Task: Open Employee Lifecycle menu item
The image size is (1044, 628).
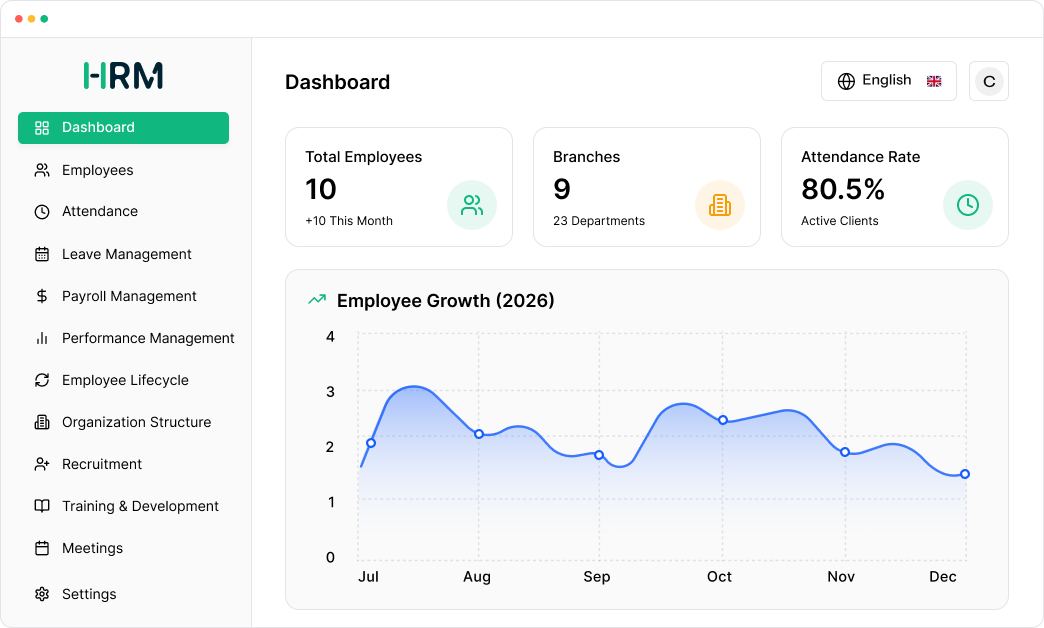Action: point(123,380)
